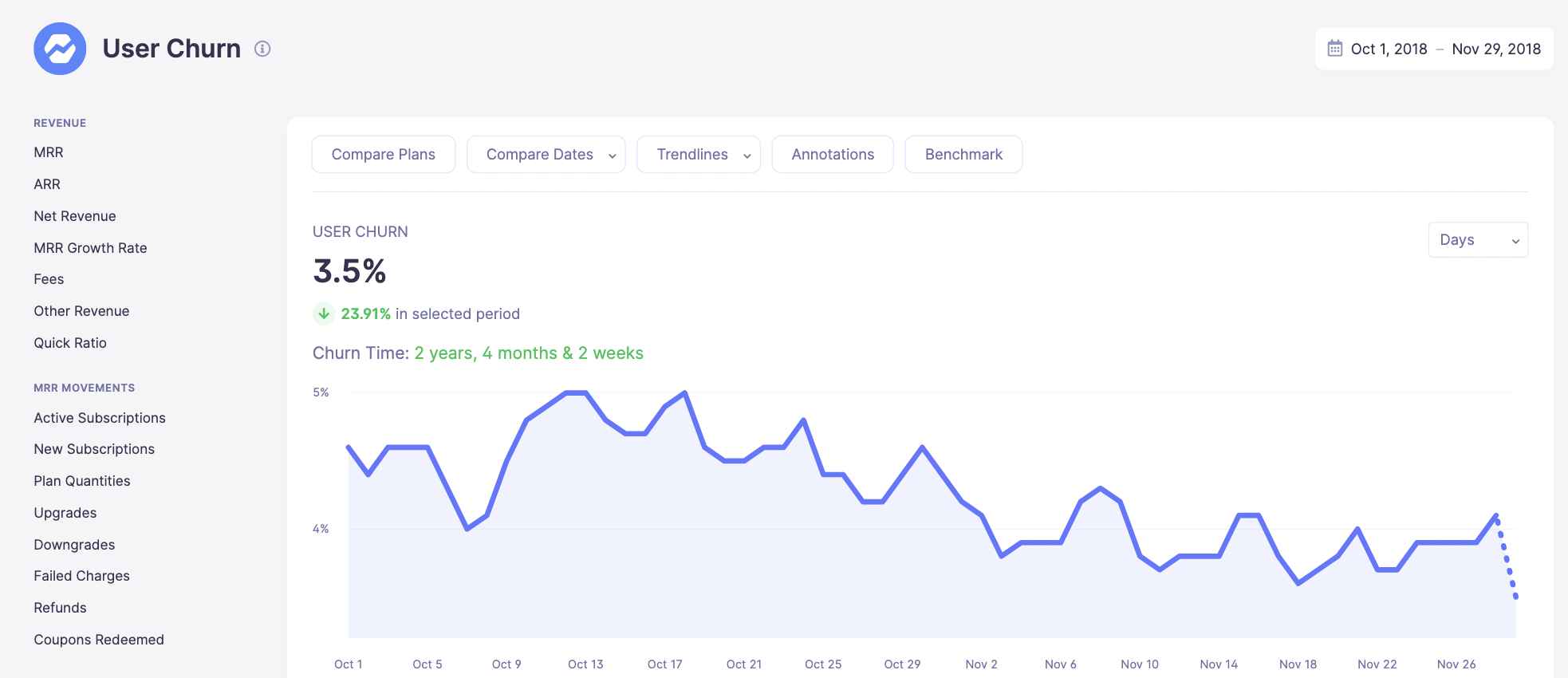Go to Active Subscriptions metric
The height and width of the screenshot is (678, 1568).
100,418
